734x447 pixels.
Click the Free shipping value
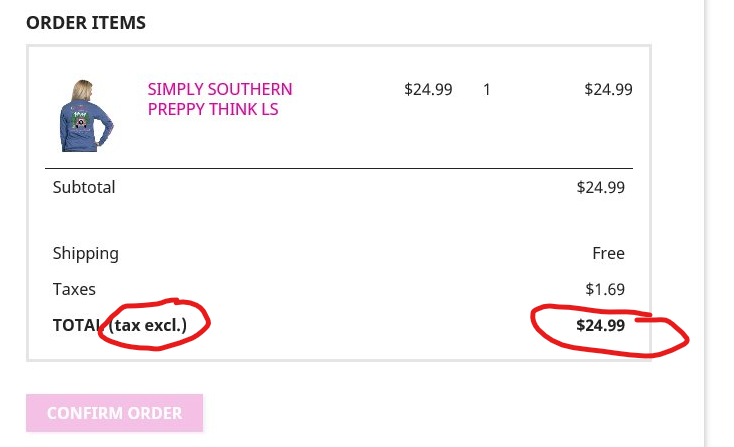[608, 253]
